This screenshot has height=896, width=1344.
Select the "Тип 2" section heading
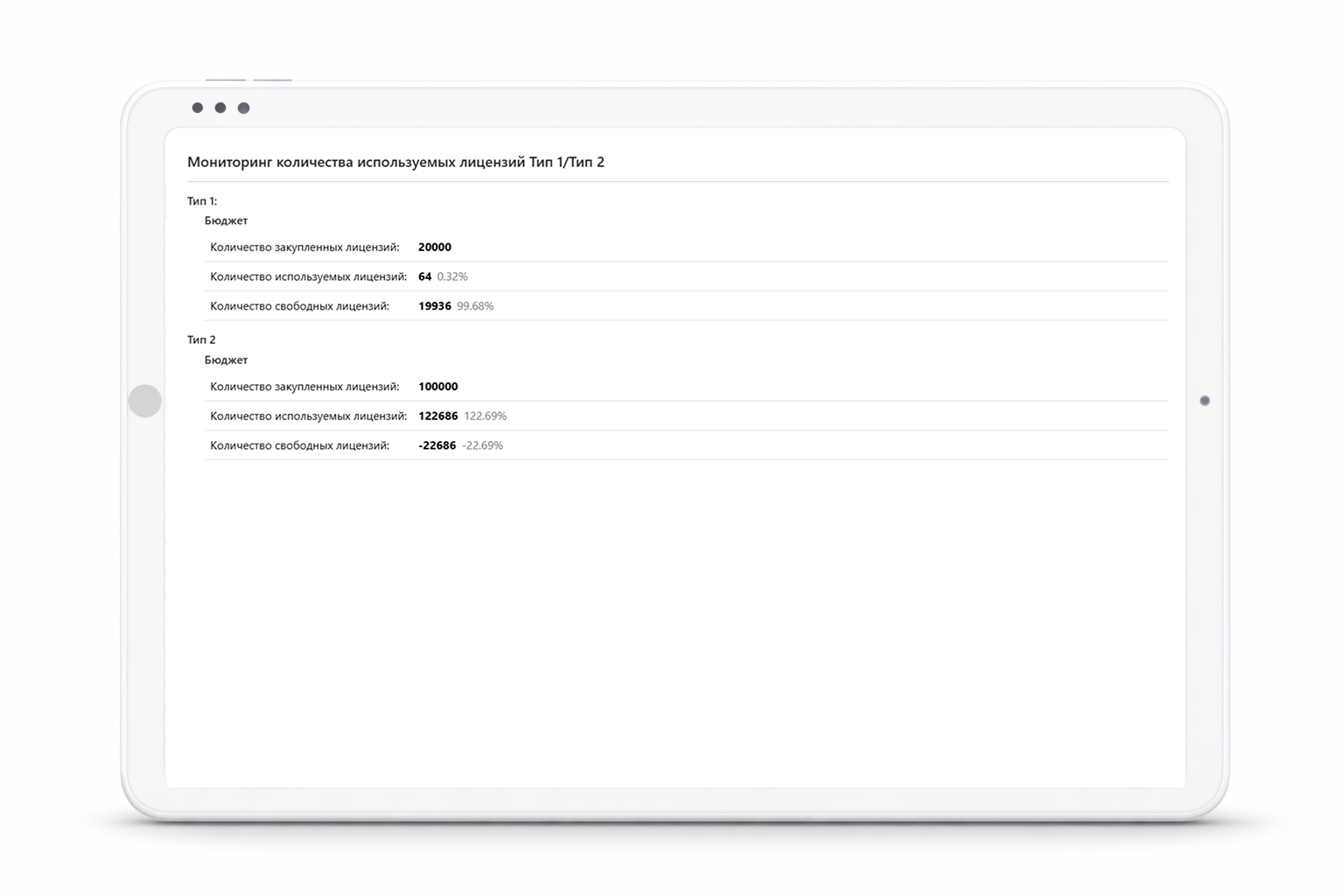point(201,339)
